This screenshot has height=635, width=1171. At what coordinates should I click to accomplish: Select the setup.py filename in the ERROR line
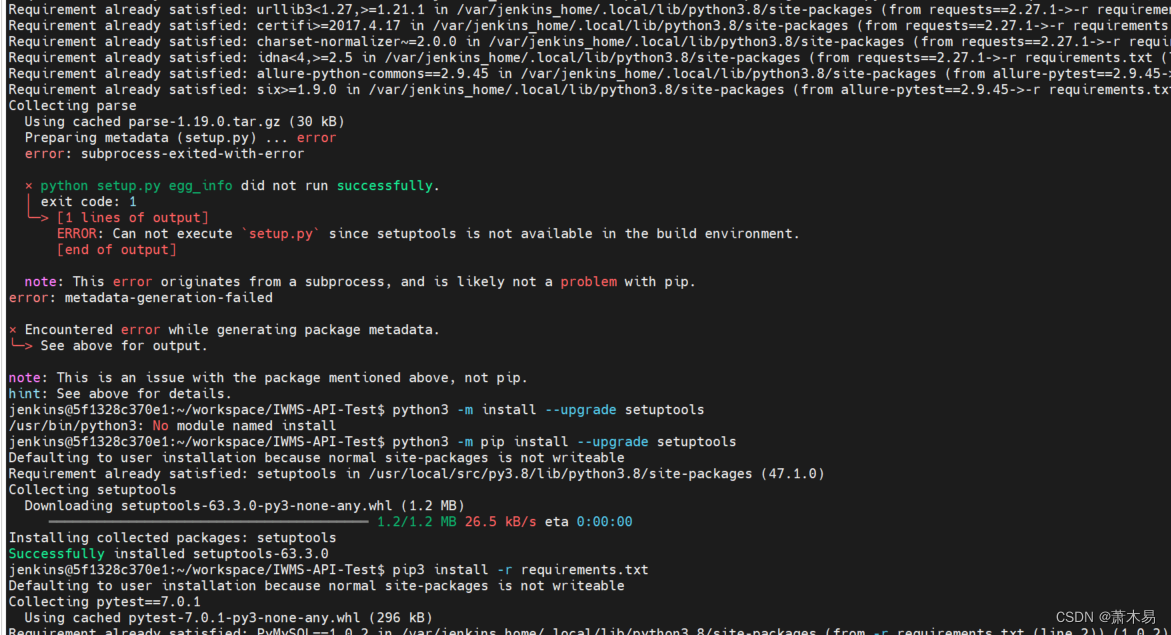point(281,233)
